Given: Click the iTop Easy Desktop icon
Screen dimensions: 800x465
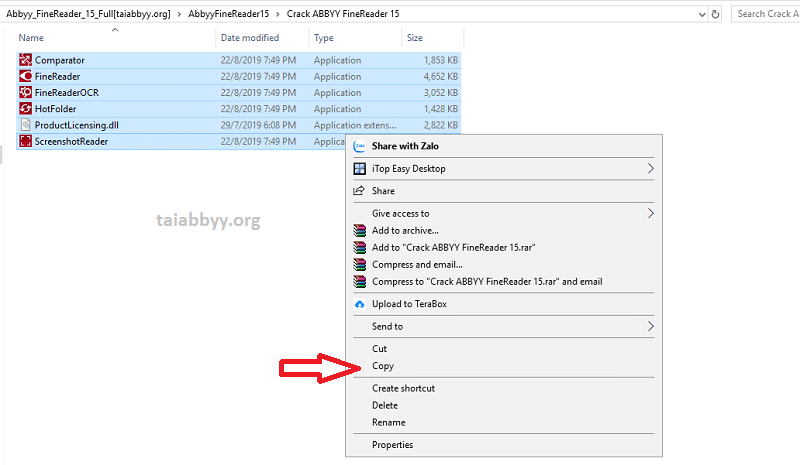Looking at the screenshot, I should pos(360,168).
